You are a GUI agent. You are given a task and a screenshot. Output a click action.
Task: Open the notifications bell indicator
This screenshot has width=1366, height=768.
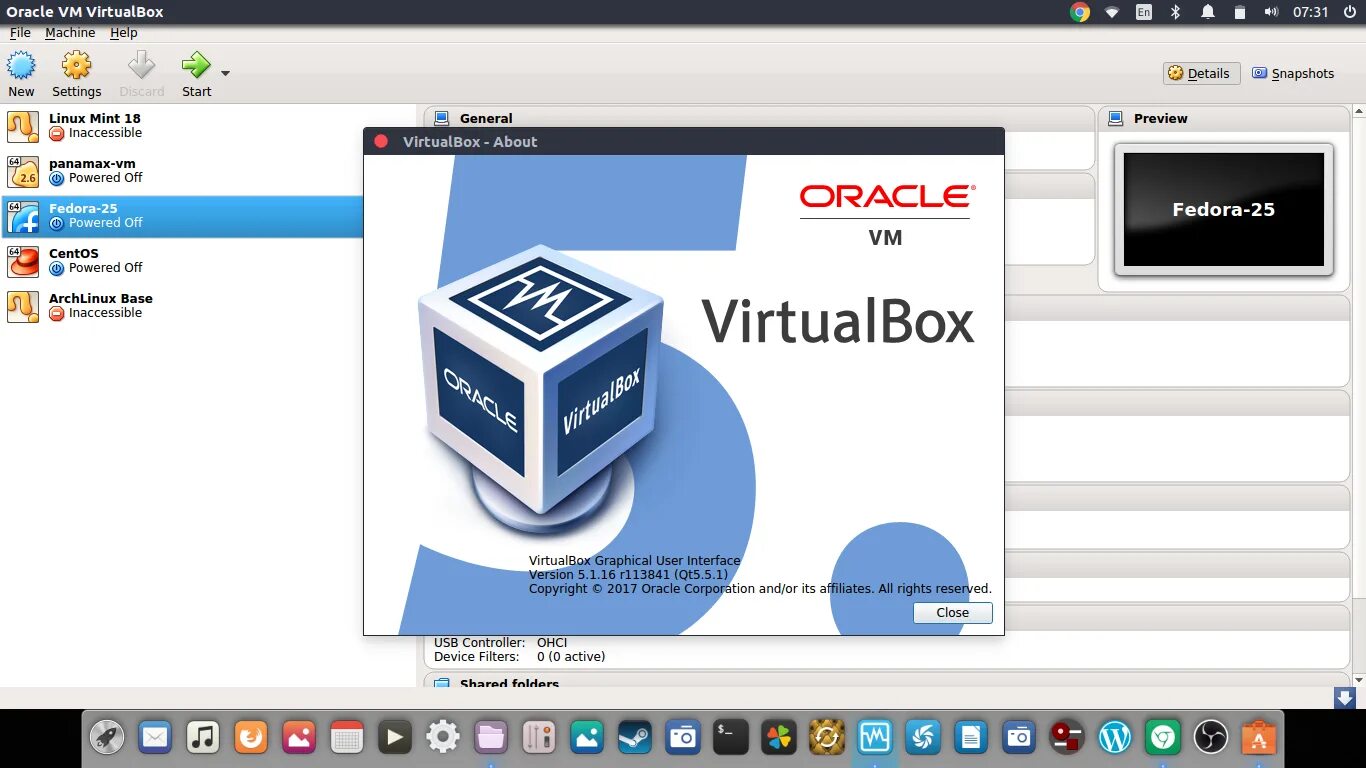(x=1208, y=12)
